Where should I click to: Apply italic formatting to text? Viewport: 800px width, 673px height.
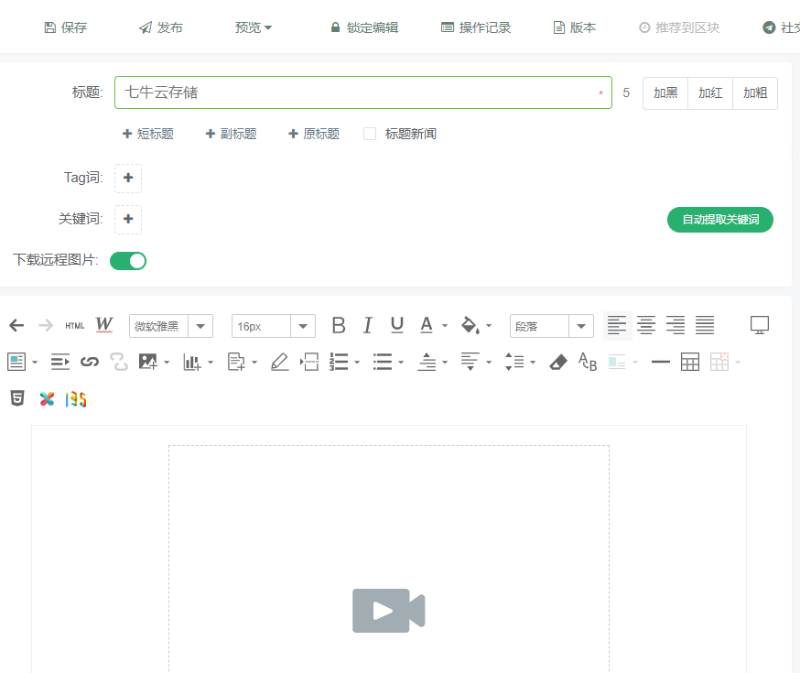(367, 325)
